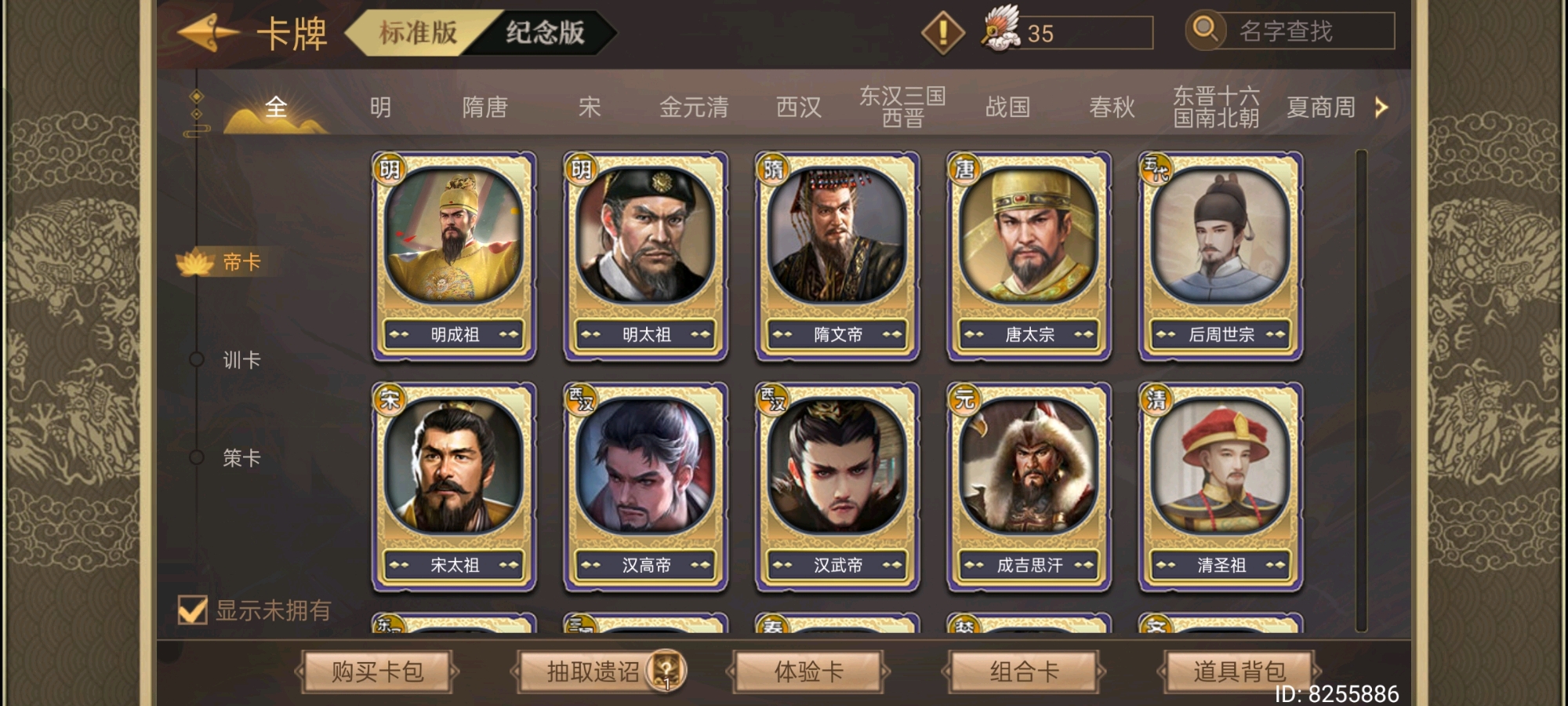The image size is (1568, 706).
Task: Click the 元 dynasty badge on 成吉思汗 card
Action: 964,399
